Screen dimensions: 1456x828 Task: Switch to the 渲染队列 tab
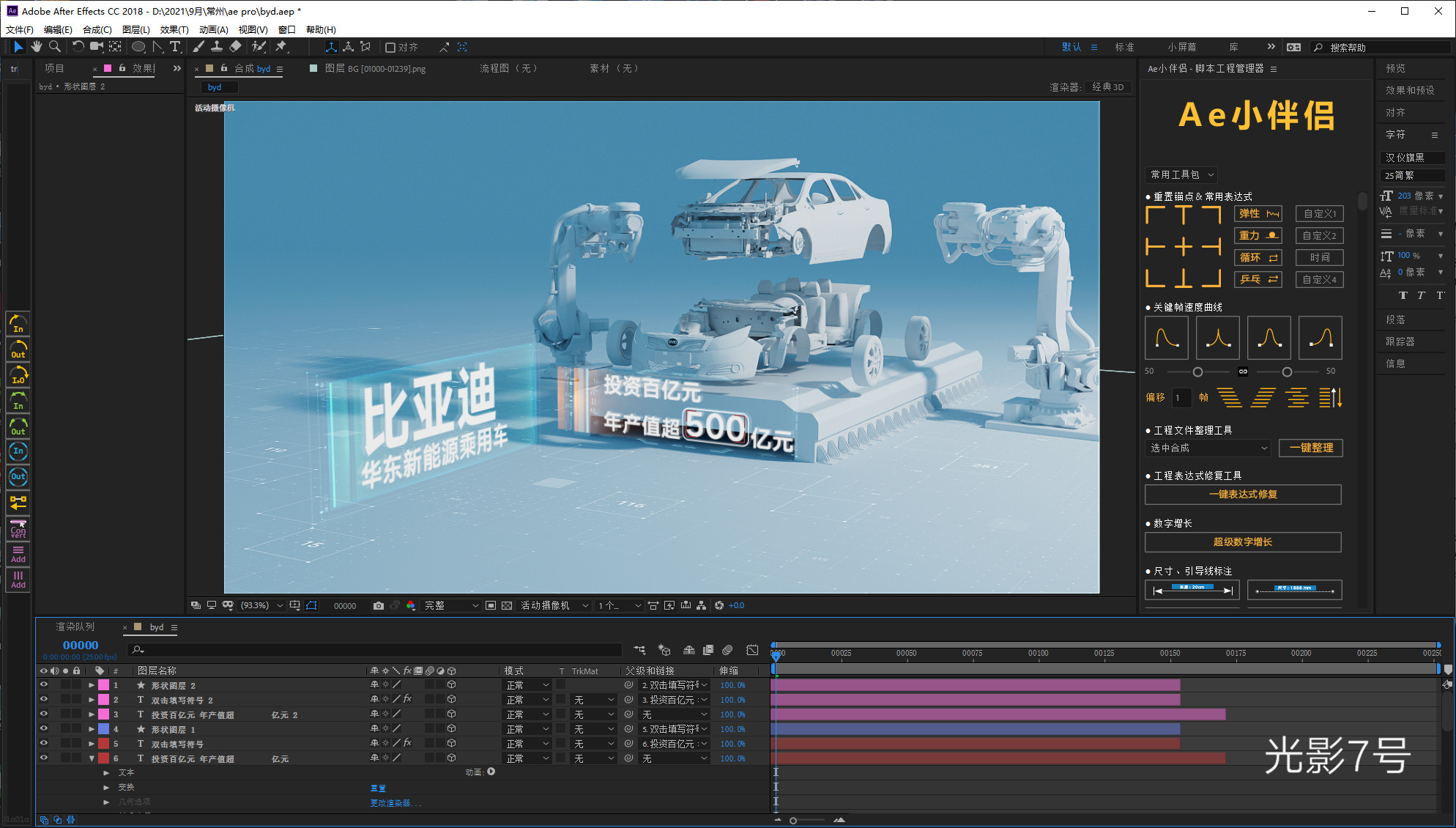(75, 626)
